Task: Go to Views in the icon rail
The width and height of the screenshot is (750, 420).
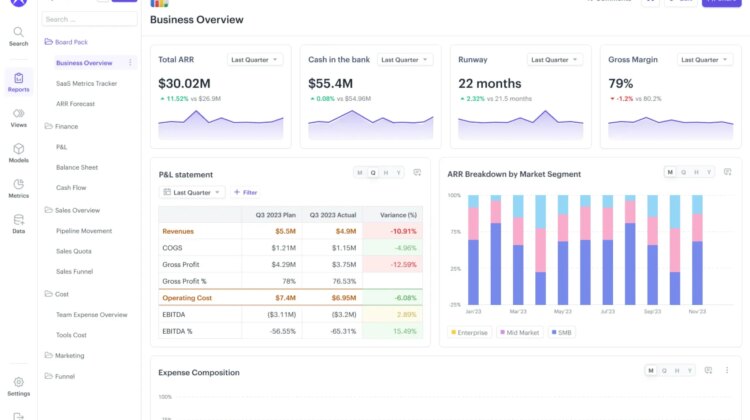Action: coord(18,118)
